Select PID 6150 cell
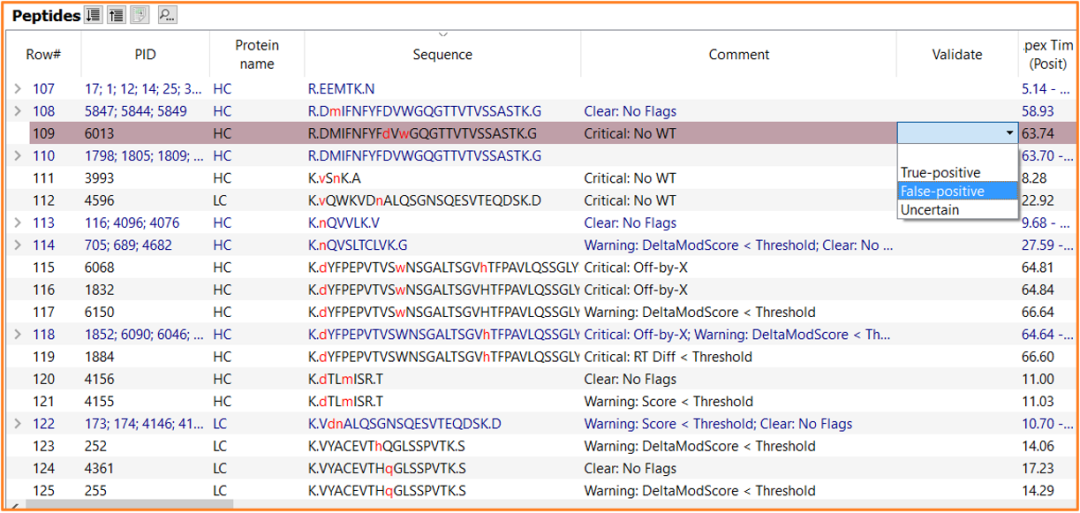The height and width of the screenshot is (513, 1080). [x=98, y=313]
